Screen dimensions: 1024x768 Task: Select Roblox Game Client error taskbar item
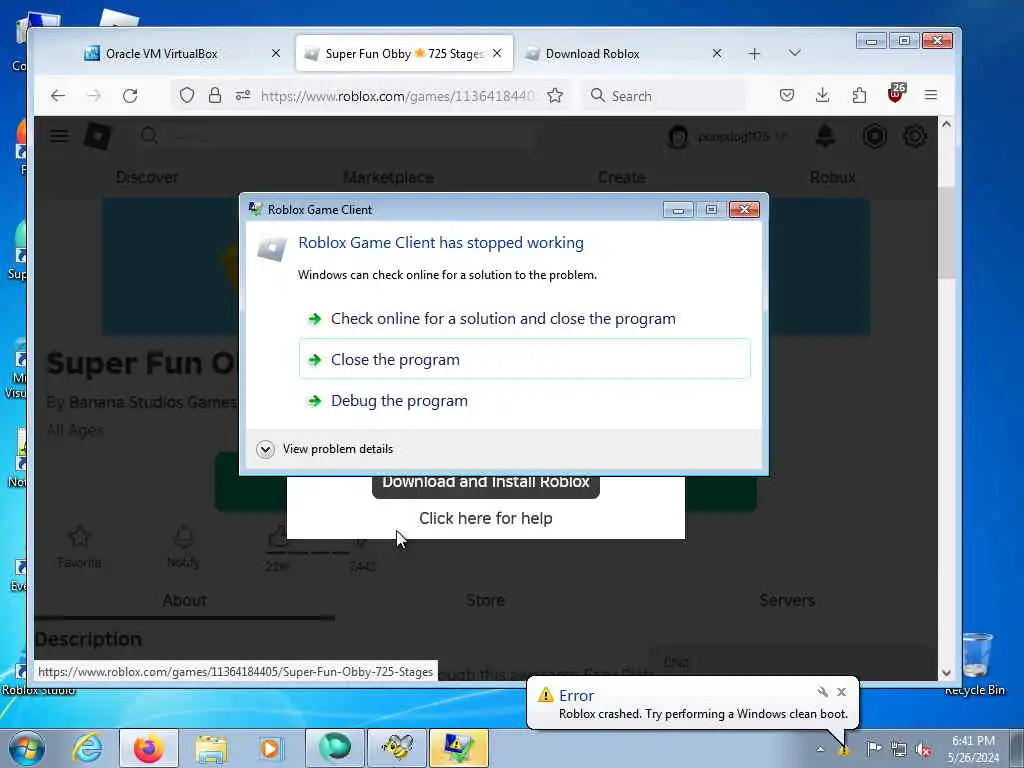pos(458,748)
